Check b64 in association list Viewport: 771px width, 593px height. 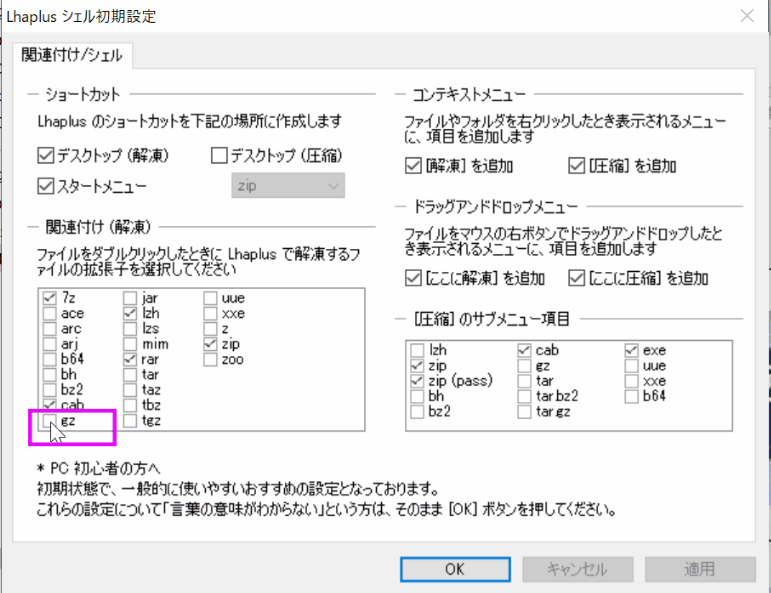click(x=49, y=359)
